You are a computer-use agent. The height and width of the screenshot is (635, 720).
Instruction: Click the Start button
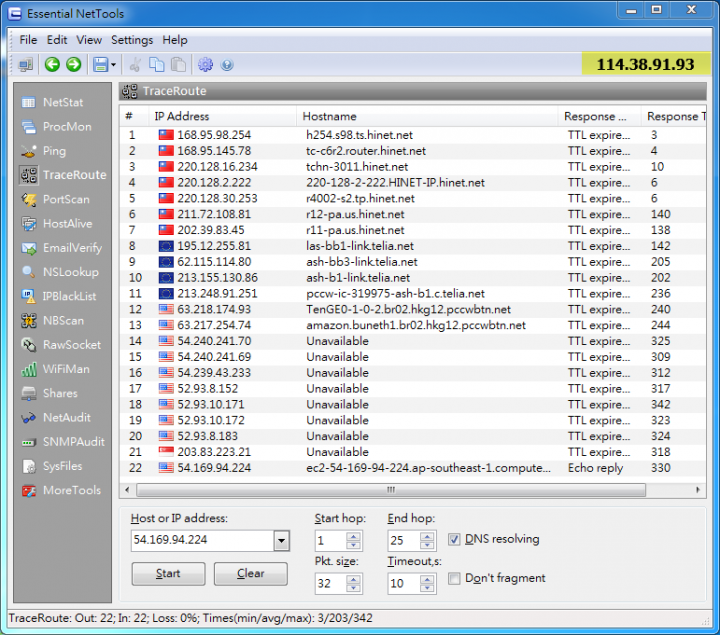[x=168, y=573]
